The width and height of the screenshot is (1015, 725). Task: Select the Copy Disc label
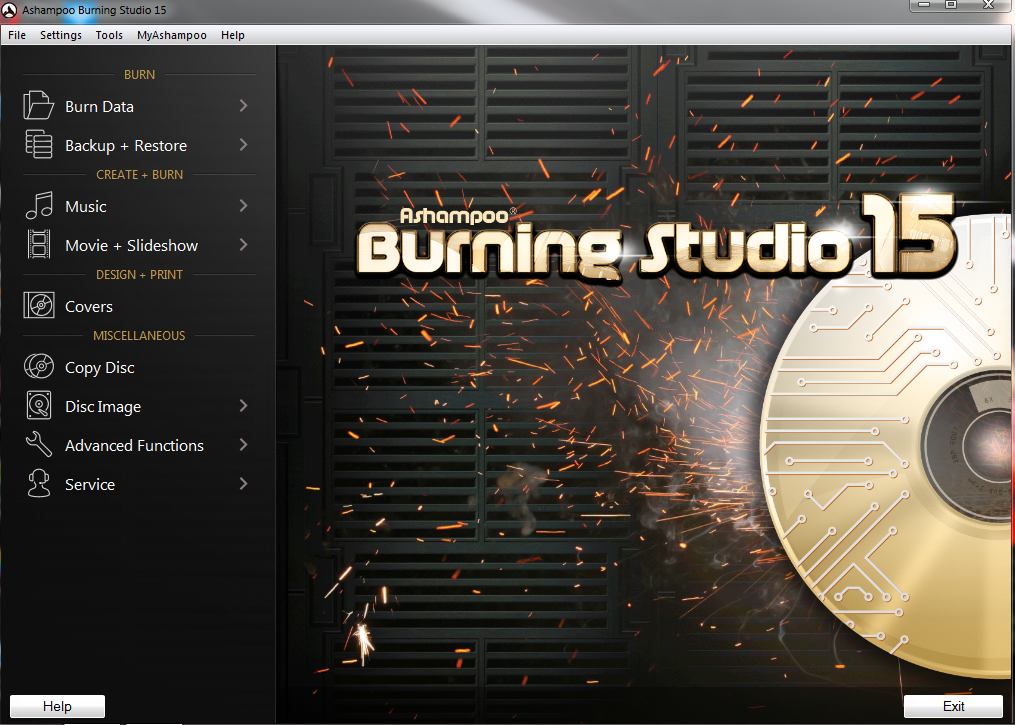pyautogui.click(x=100, y=368)
